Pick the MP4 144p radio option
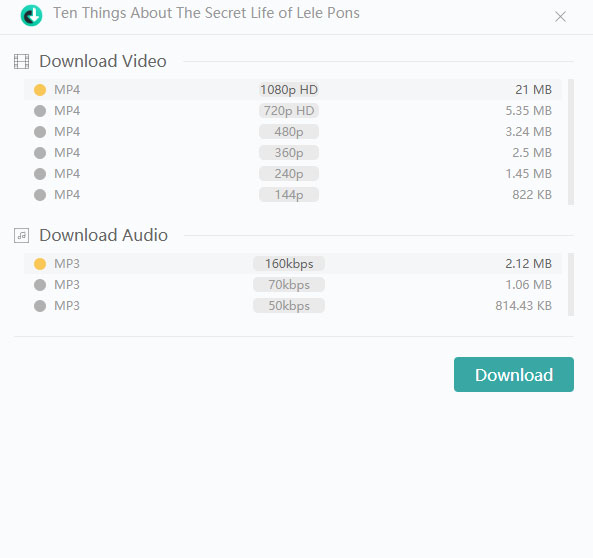 coord(40,195)
